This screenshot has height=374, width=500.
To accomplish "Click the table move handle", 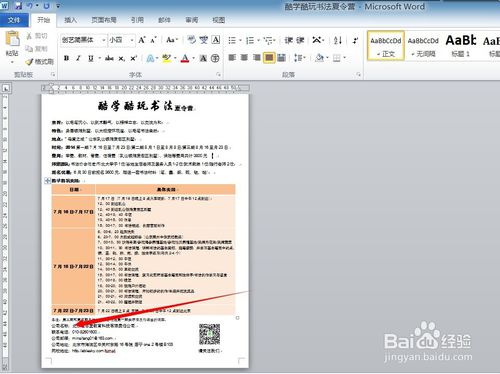I will click(47, 181).
